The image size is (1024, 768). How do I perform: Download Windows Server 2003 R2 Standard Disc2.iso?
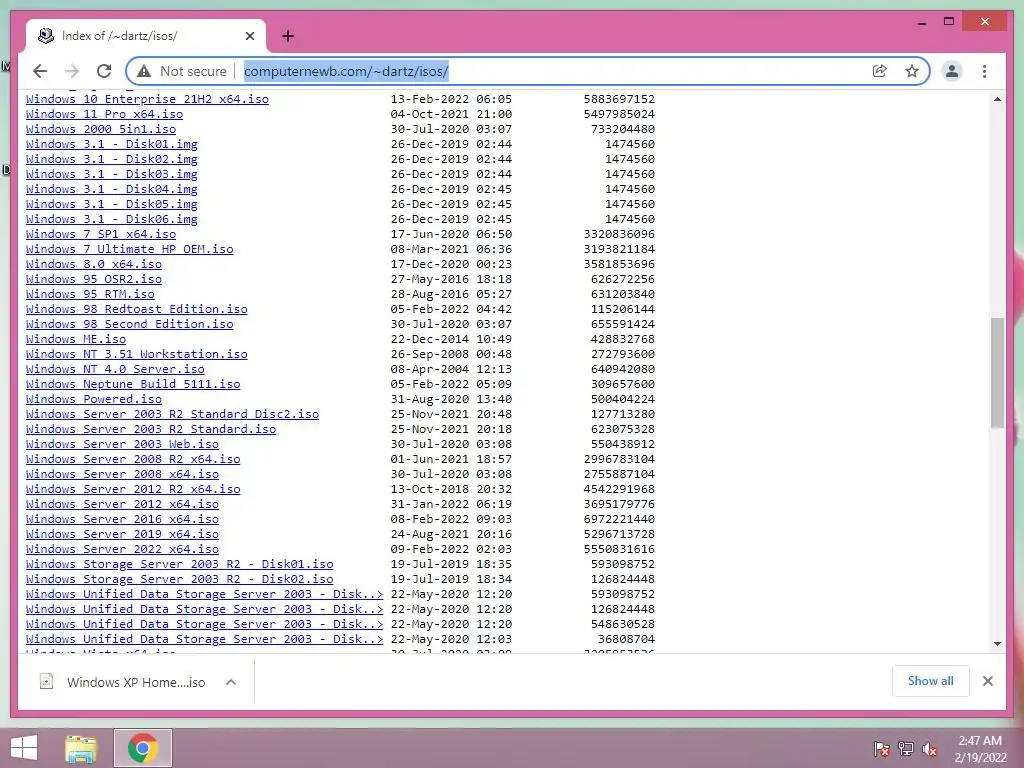pos(172,415)
